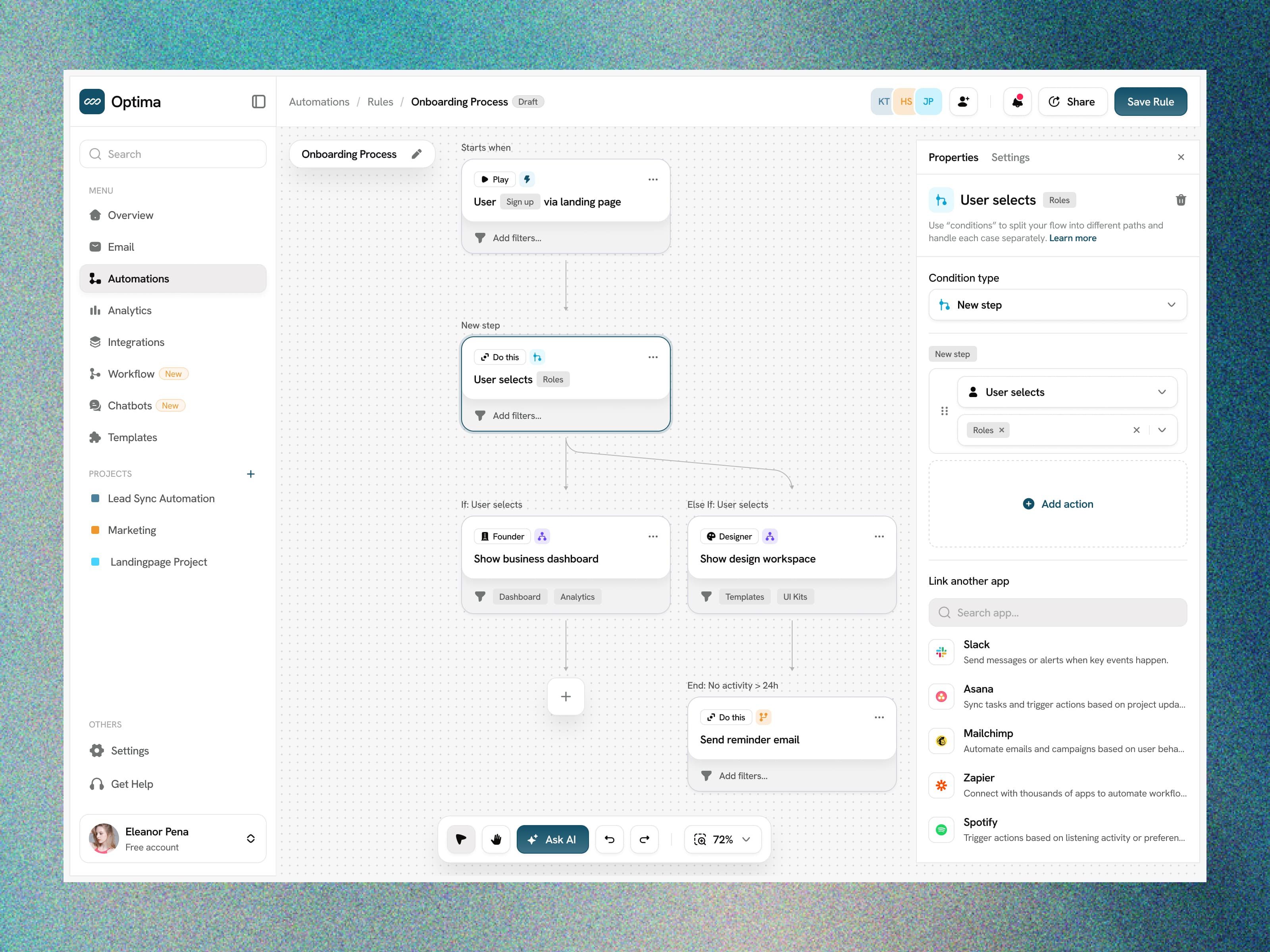The image size is (1270, 952).
Task: Close the Properties panel
Action: (1181, 157)
